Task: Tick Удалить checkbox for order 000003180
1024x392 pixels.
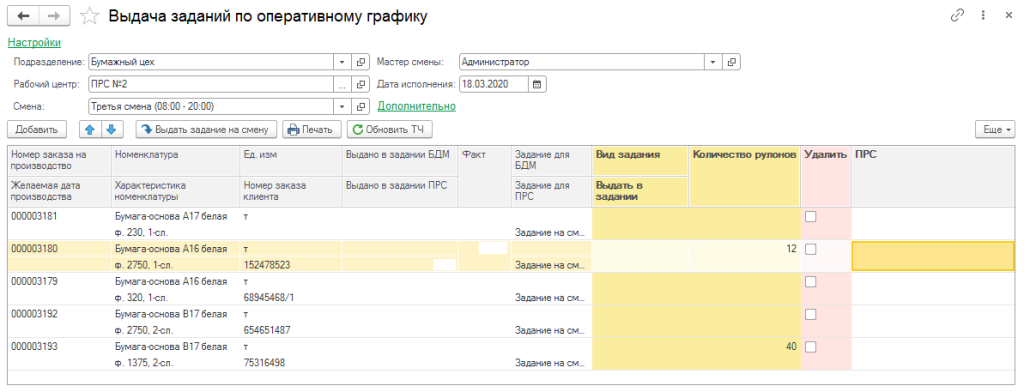Action: point(810,249)
